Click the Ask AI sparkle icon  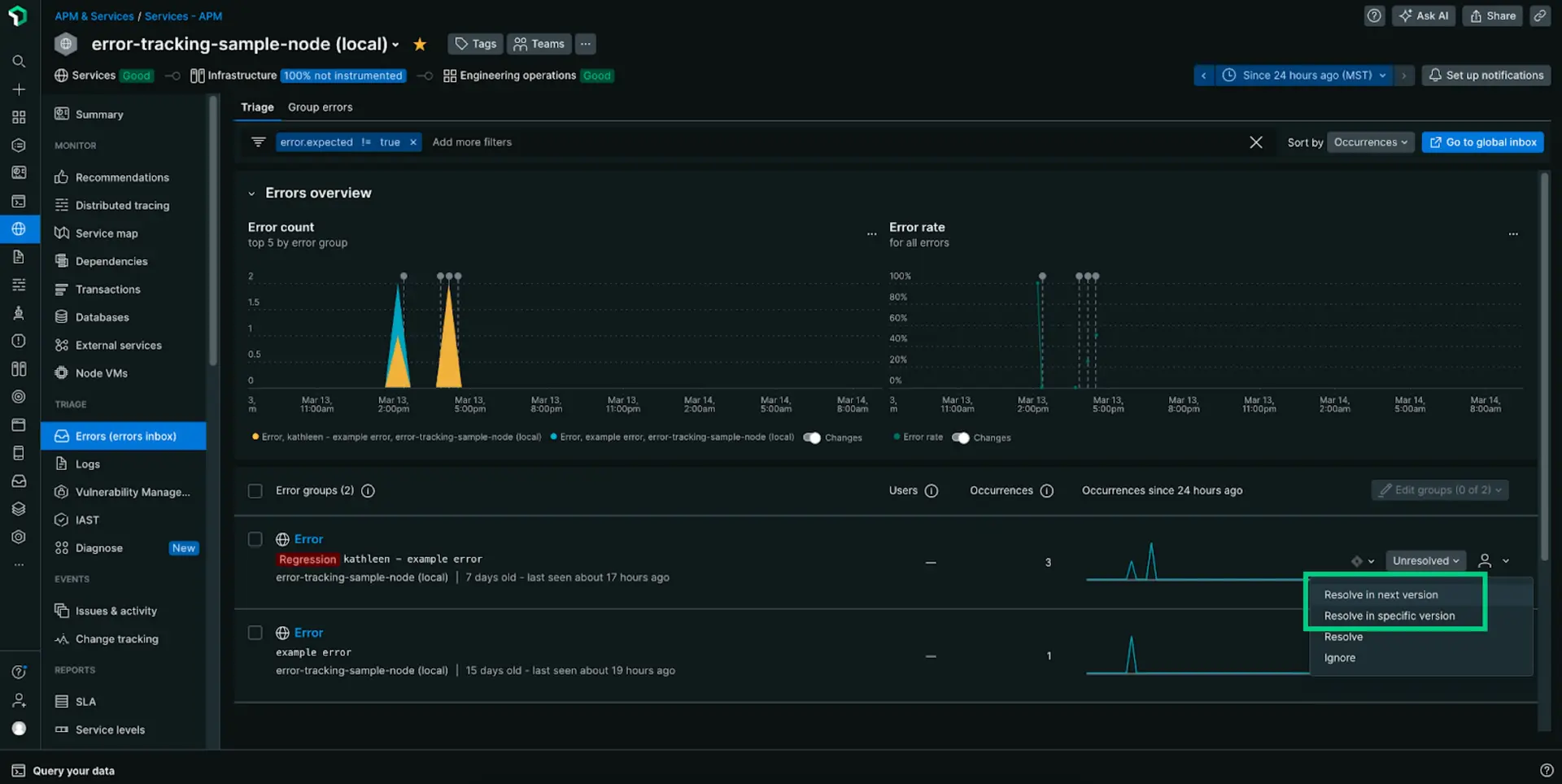[1405, 15]
